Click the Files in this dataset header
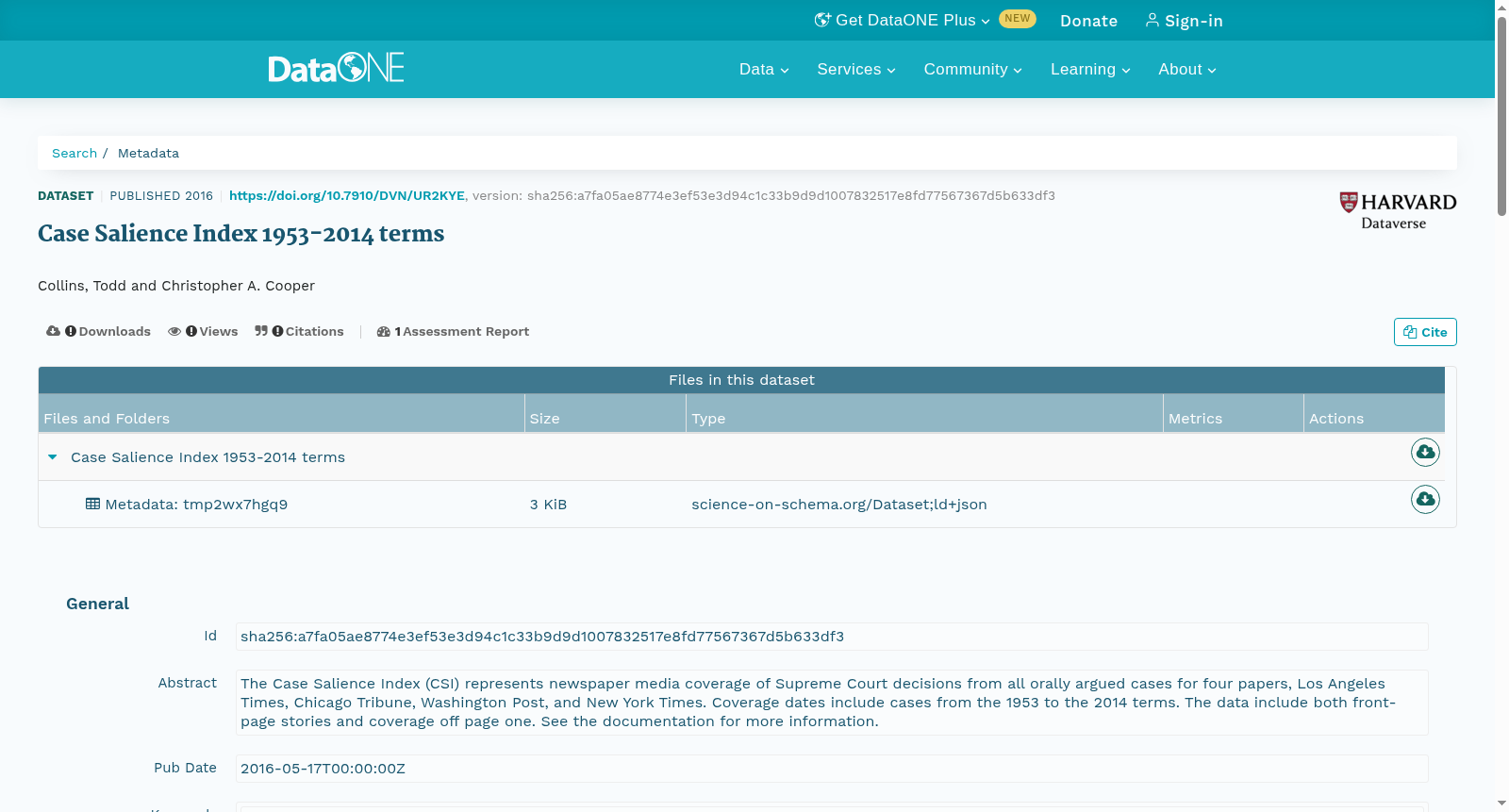1509x812 pixels. pos(741,380)
